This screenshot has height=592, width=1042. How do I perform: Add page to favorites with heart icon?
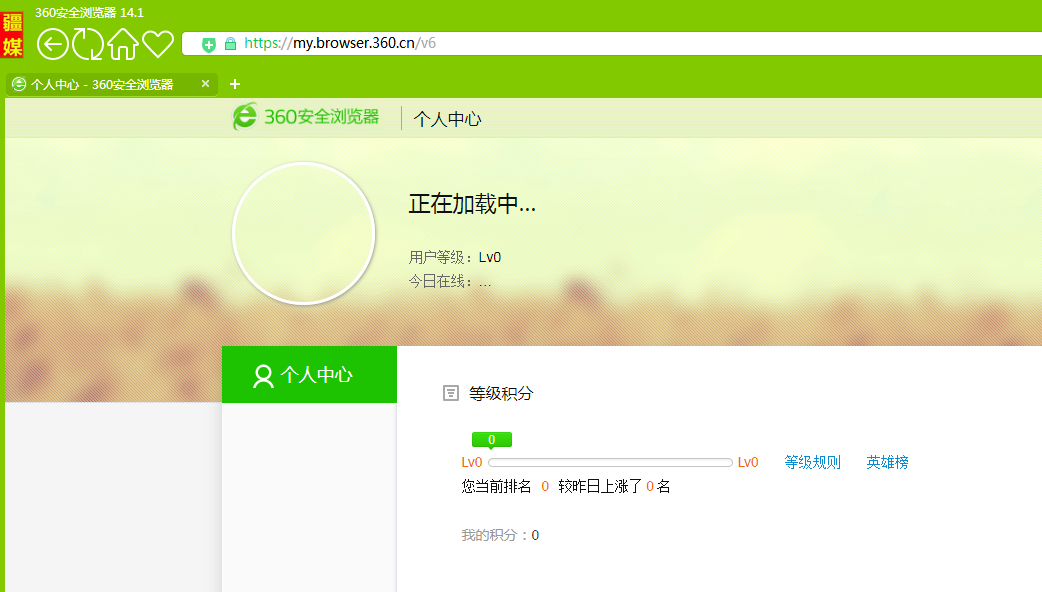coord(158,45)
